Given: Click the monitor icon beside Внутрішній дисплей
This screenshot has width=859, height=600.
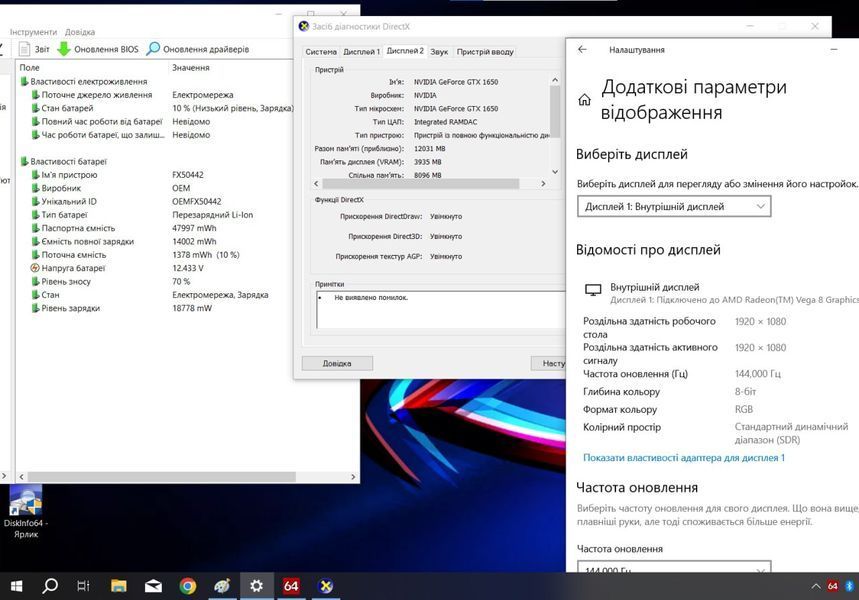Looking at the screenshot, I should pyautogui.click(x=593, y=290).
